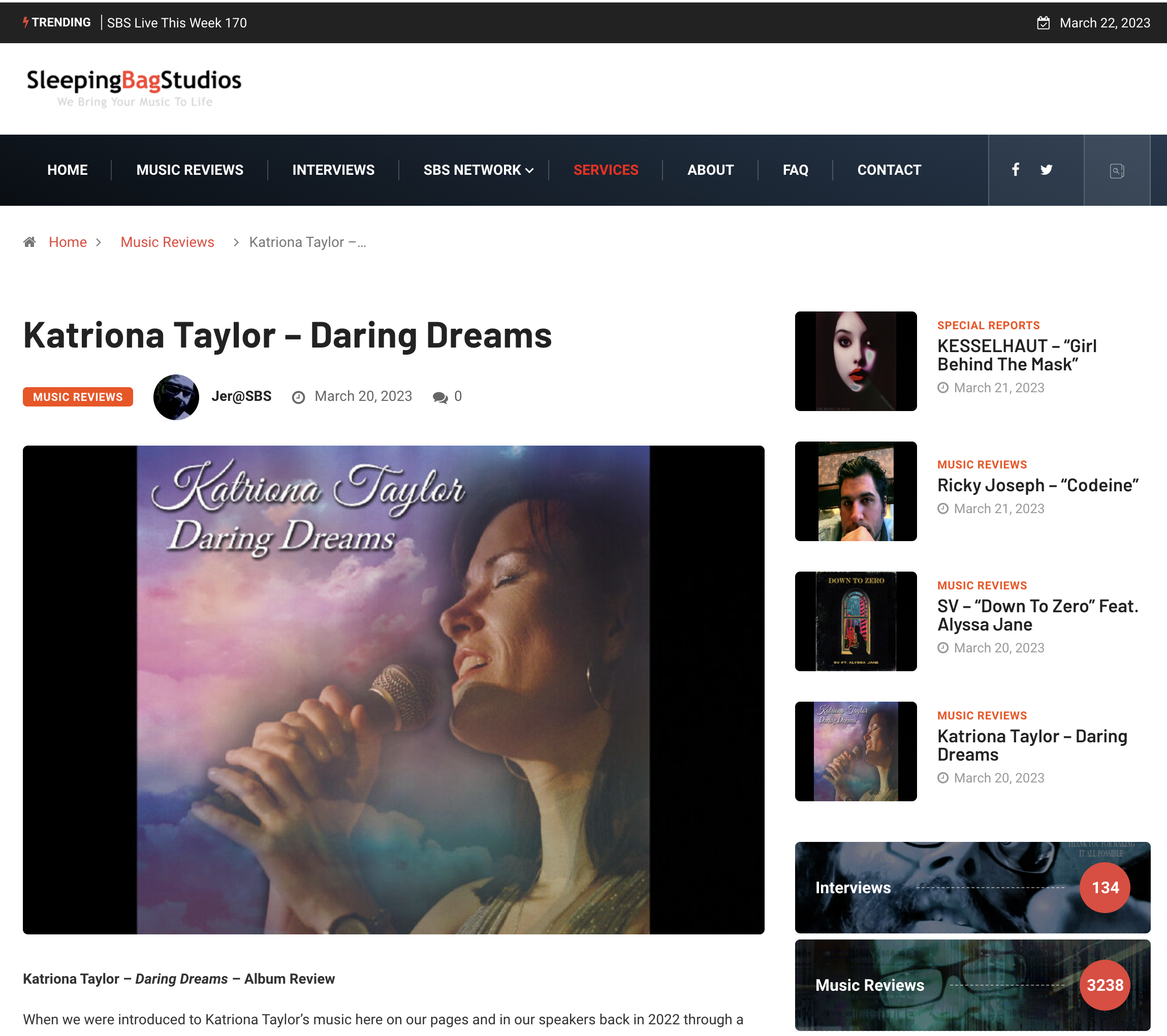Click the Katriona Taylor – Daring Dreams headline

pos(287,335)
